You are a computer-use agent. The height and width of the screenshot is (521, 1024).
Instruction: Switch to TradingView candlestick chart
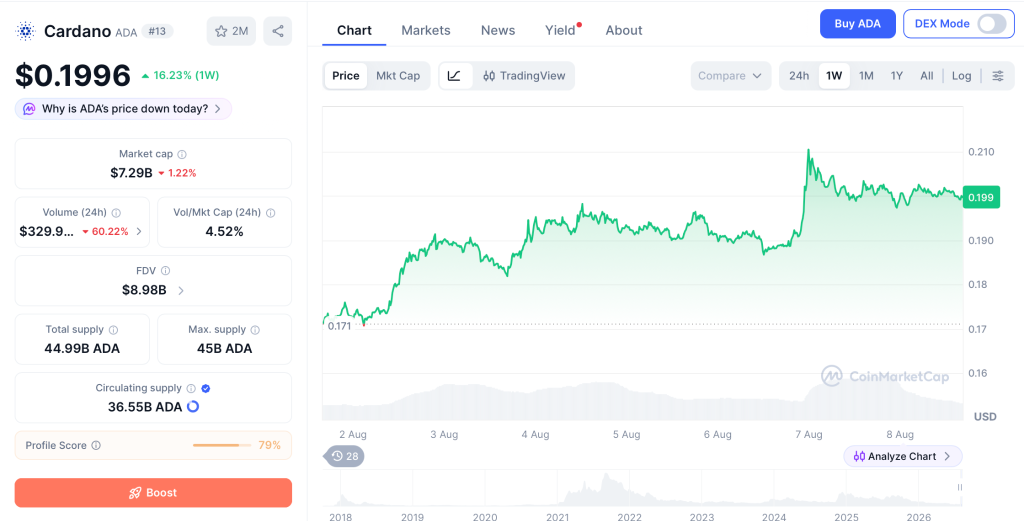click(524, 76)
